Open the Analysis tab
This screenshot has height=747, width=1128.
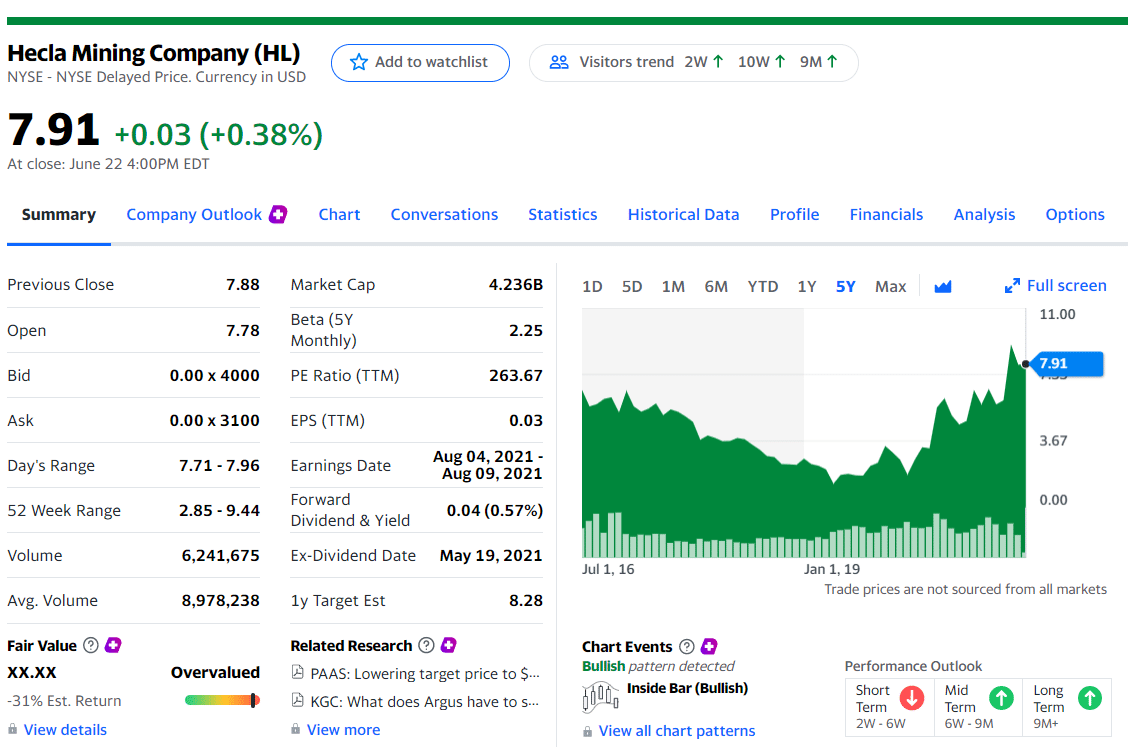984,214
